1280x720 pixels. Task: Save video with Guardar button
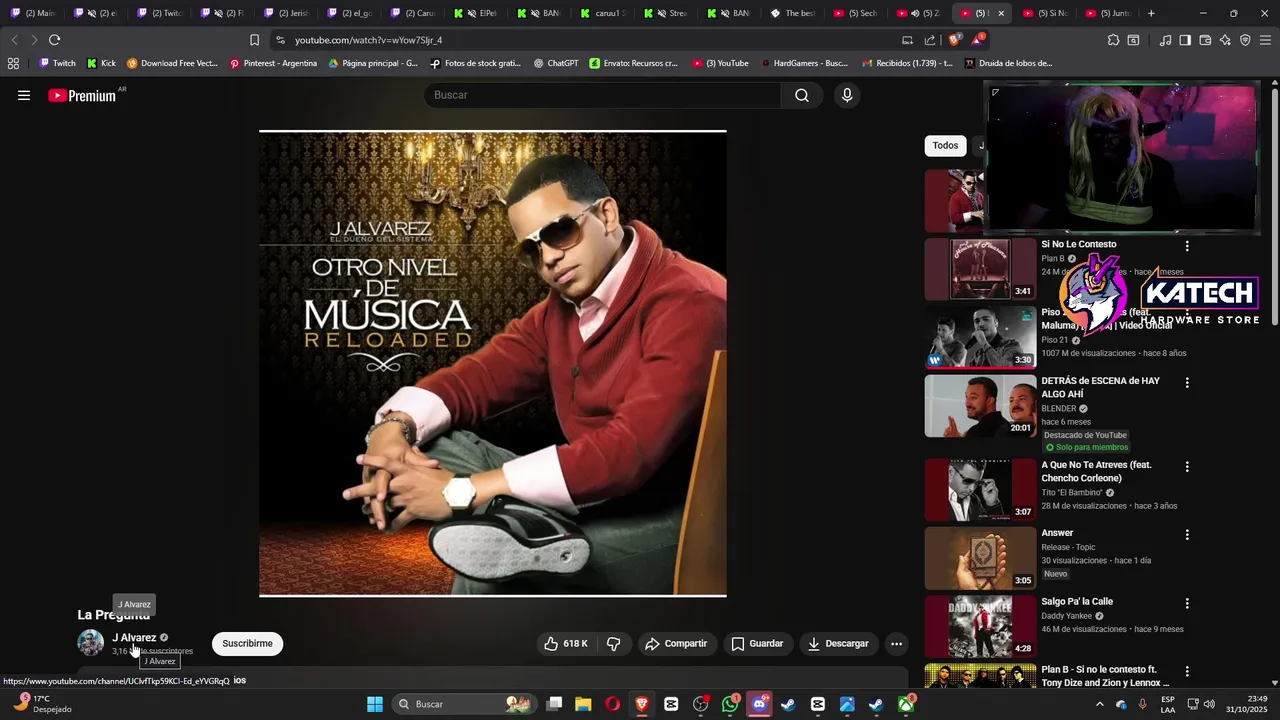click(757, 643)
